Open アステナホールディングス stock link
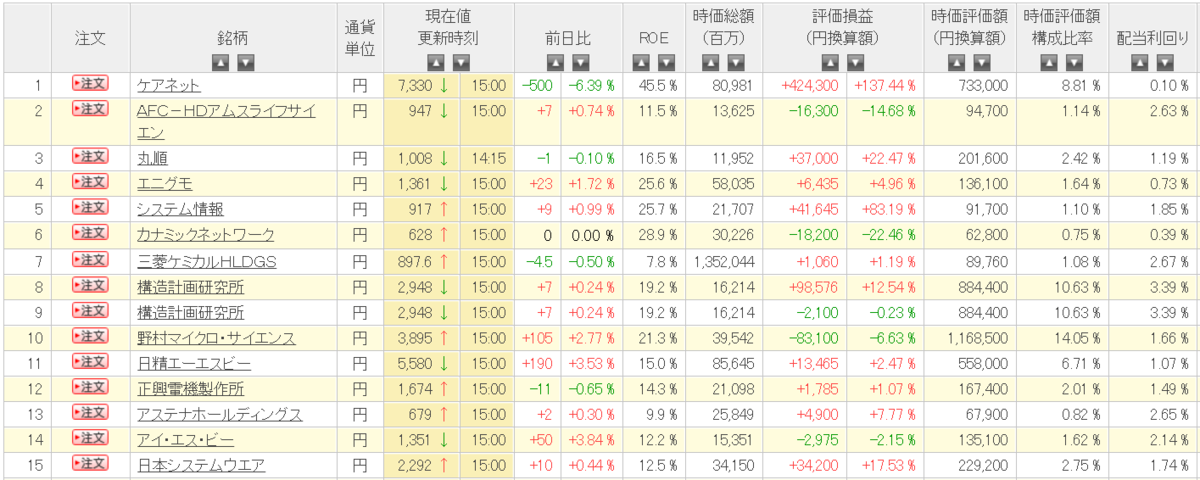Screen dimensions: 1200x480 (219, 415)
